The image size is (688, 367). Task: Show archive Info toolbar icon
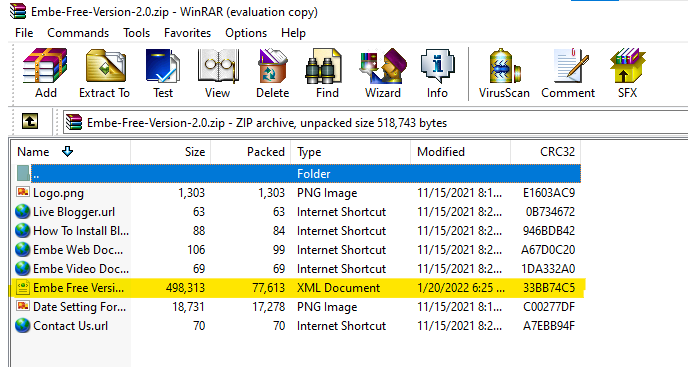[x=437, y=66]
